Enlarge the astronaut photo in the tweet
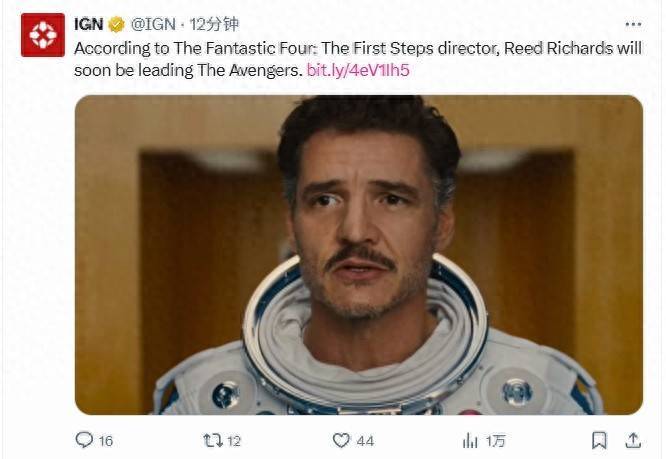 (x=358, y=254)
